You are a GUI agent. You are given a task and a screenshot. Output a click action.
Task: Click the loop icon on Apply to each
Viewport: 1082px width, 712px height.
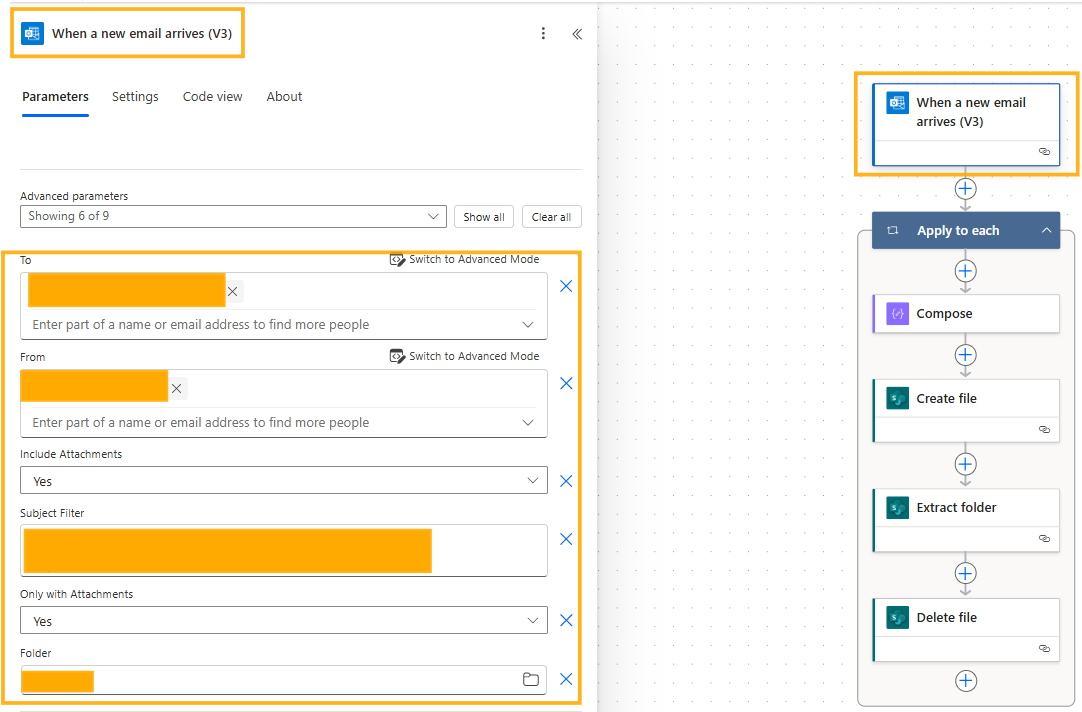pyautogui.click(x=892, y=230)
